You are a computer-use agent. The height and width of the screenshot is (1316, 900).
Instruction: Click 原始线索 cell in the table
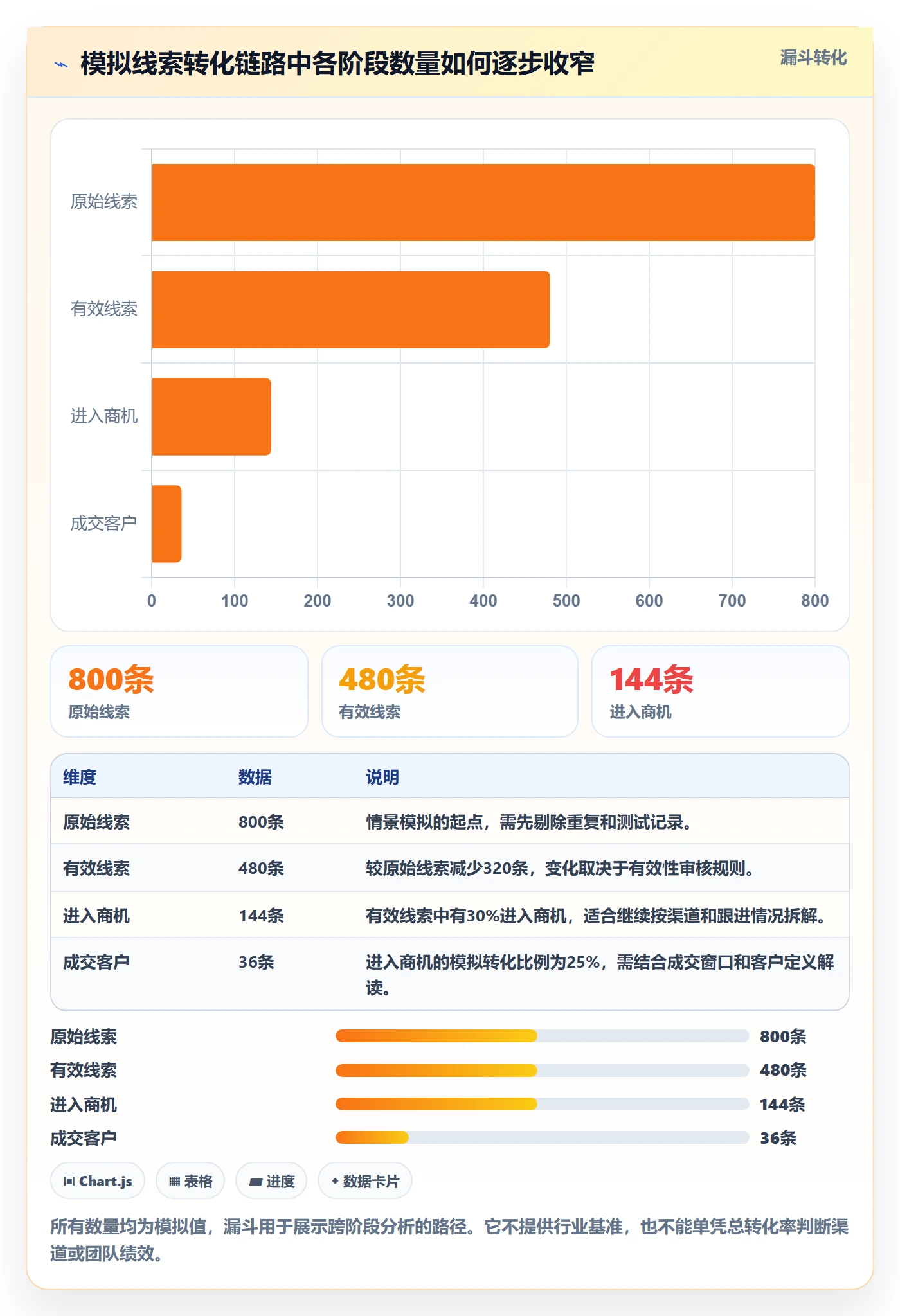(x=96, y=822)
